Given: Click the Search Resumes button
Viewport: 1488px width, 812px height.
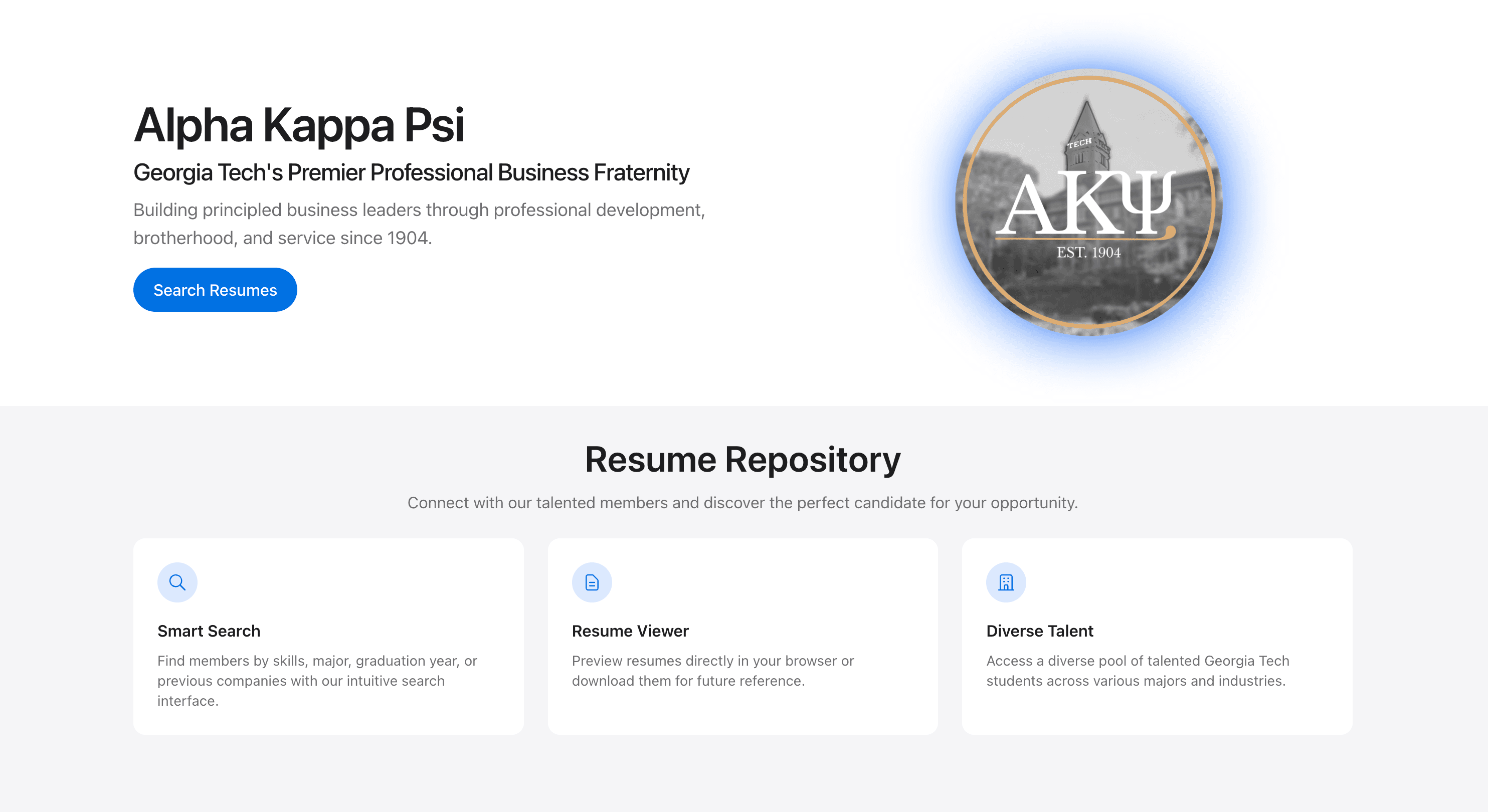Looking at the screenshot, I should point(215,290).
